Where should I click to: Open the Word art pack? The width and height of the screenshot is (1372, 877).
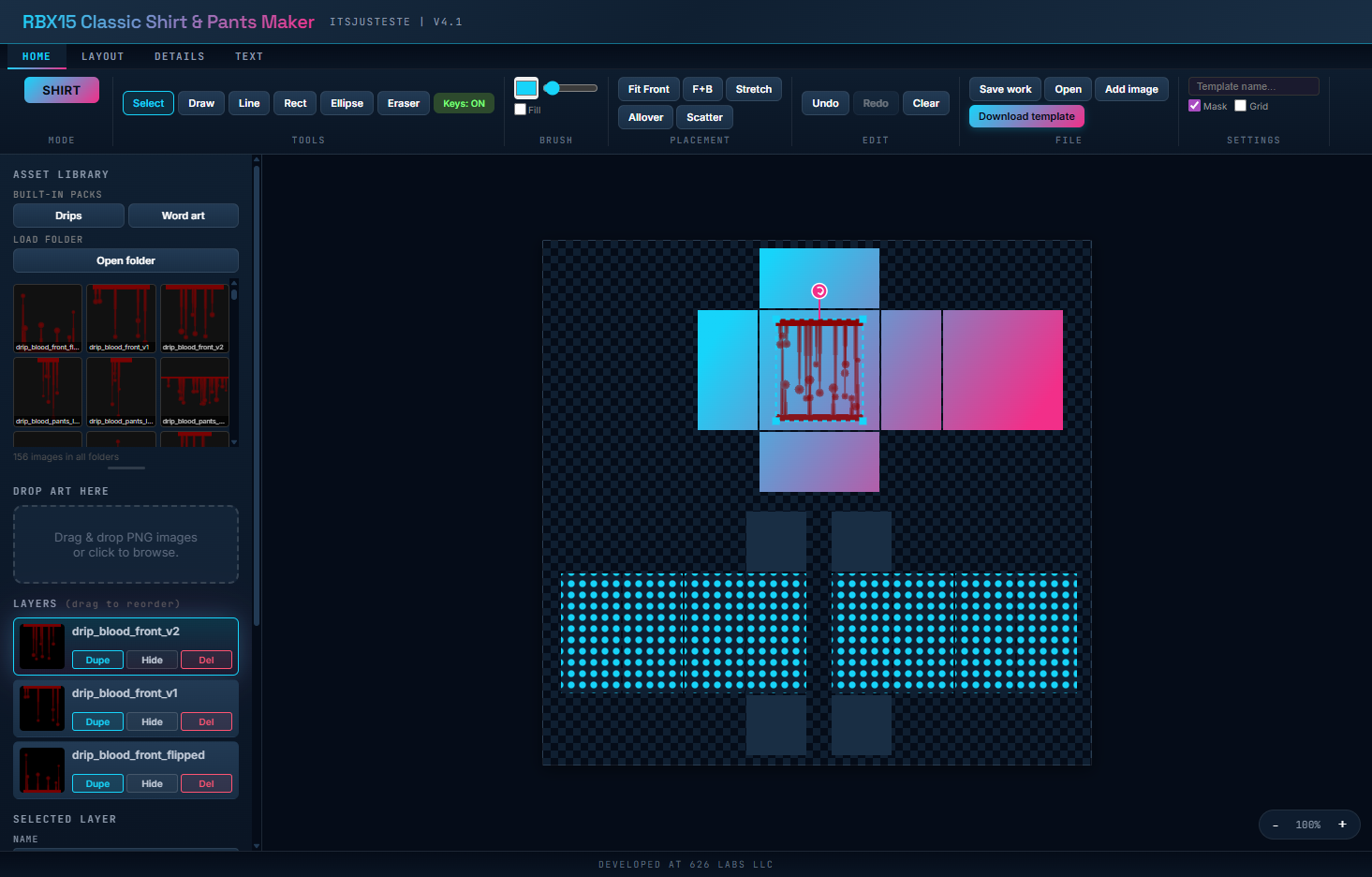click(184, 216)
